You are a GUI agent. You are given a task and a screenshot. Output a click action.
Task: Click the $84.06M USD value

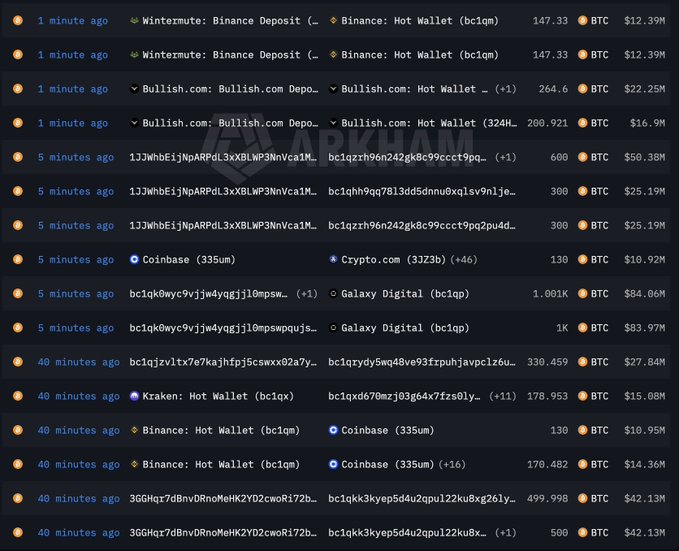(644, 294)
